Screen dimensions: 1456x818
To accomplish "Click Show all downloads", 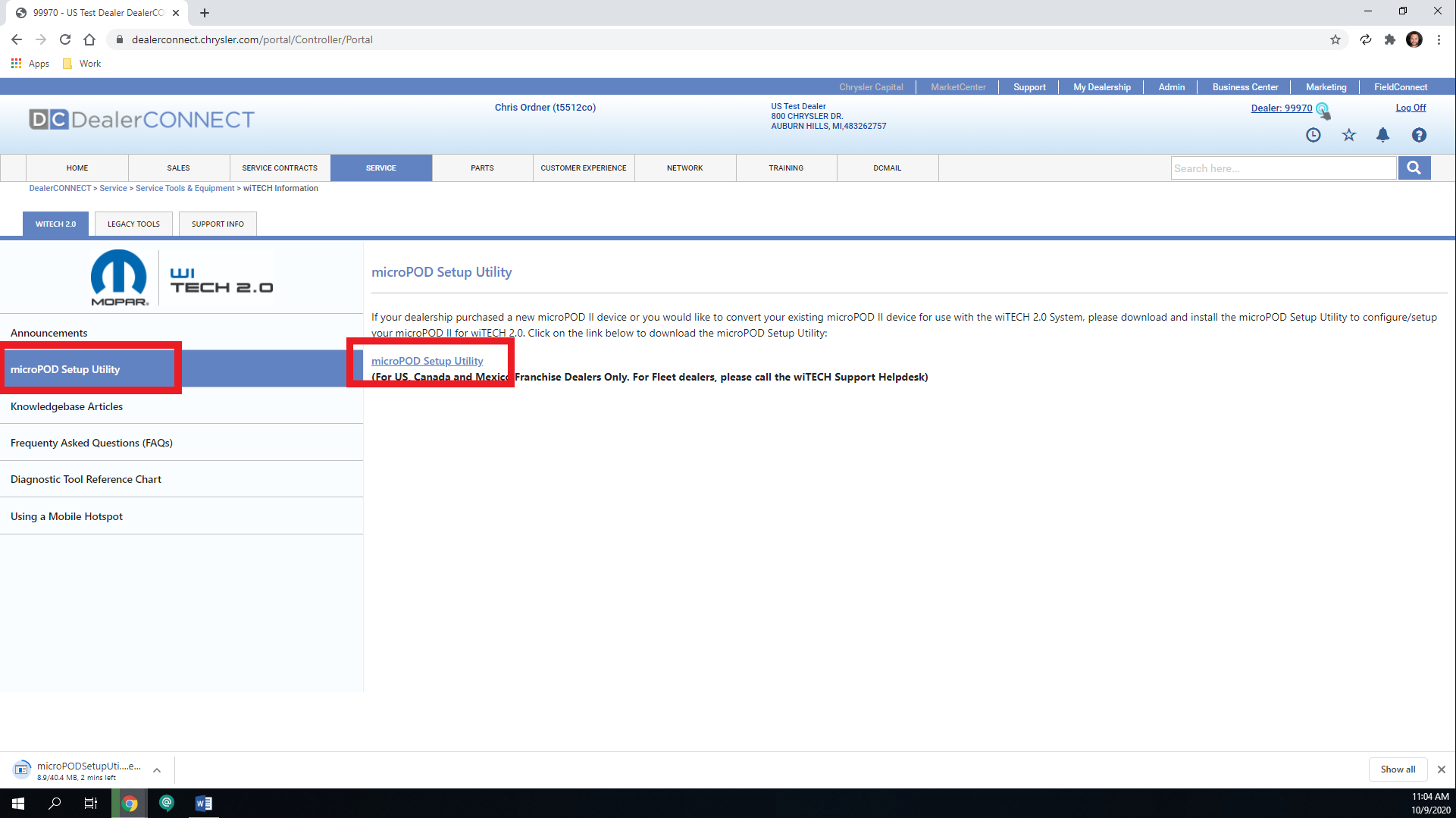I will 1398,769.
